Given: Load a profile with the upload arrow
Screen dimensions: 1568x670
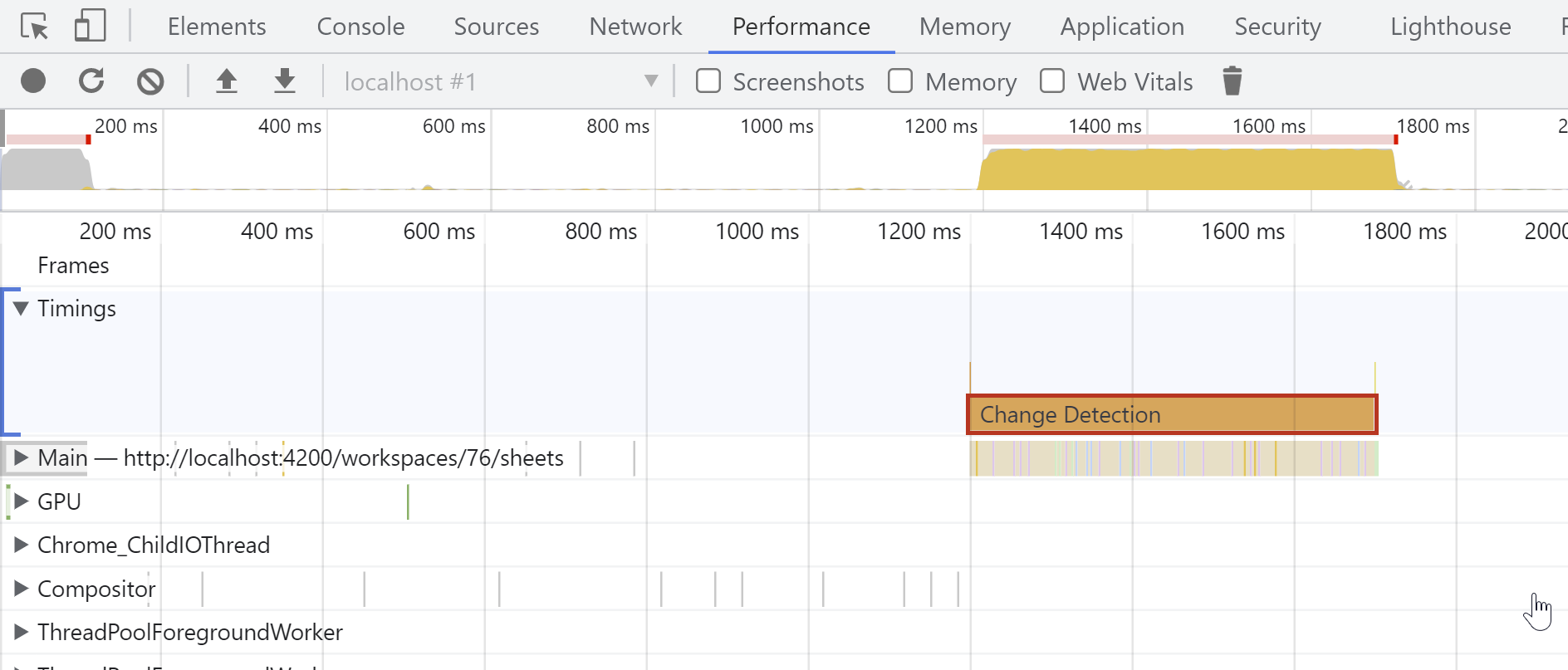Looking at the screenshot, I should (x=226, y=81).
